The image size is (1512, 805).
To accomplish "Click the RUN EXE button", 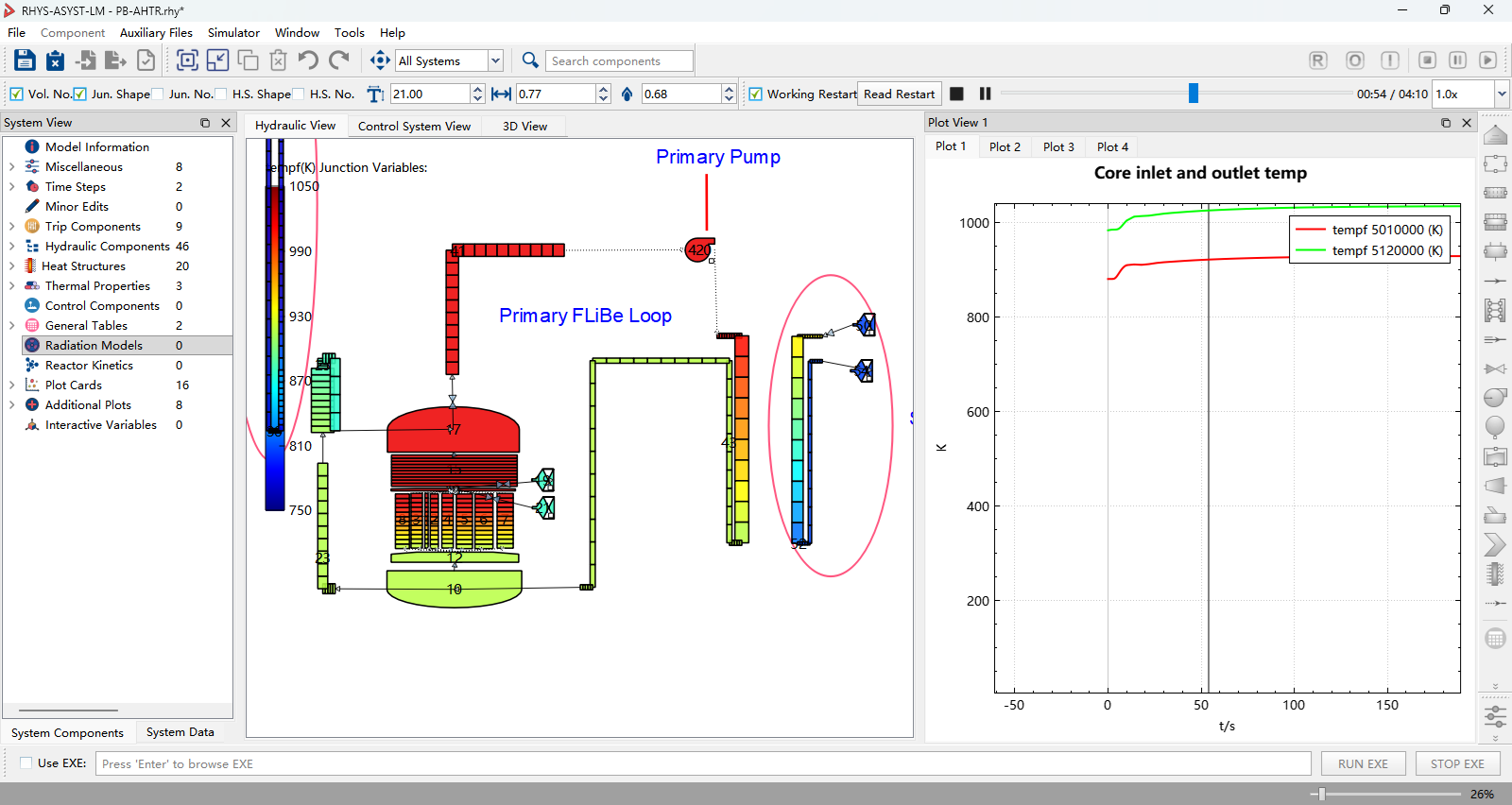I will coord(1363,763).
